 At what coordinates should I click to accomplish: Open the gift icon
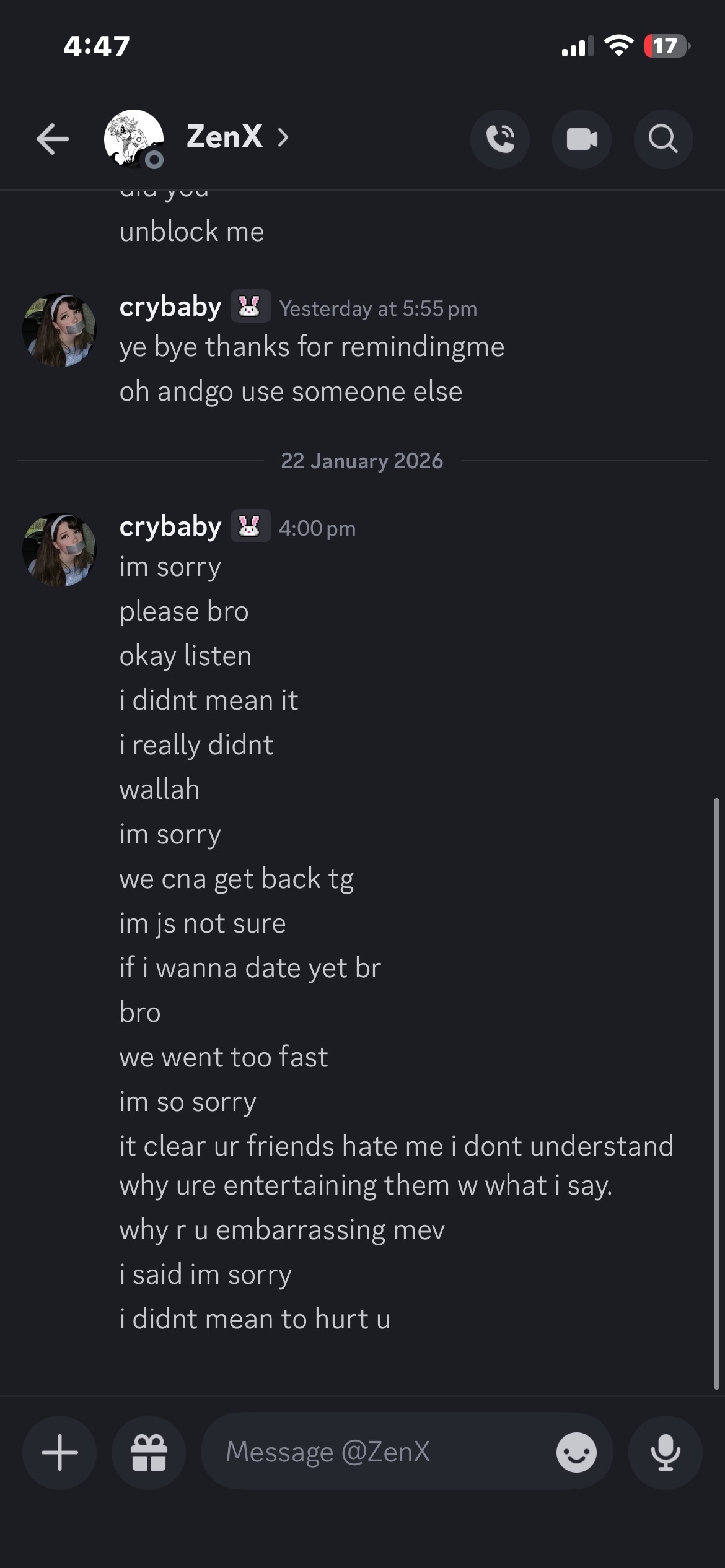tap(149, 1452)
